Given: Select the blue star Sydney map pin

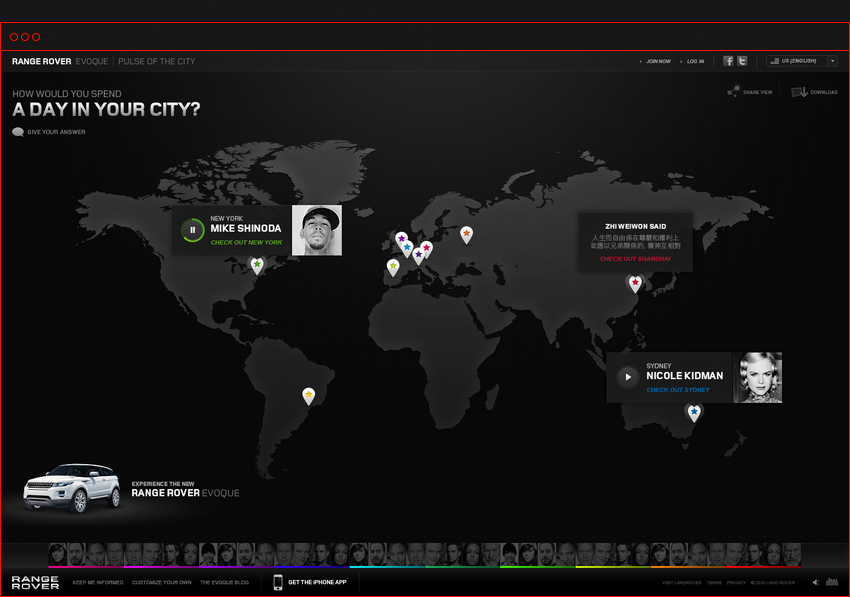Looking at the screenshot, I should [694, 413].
